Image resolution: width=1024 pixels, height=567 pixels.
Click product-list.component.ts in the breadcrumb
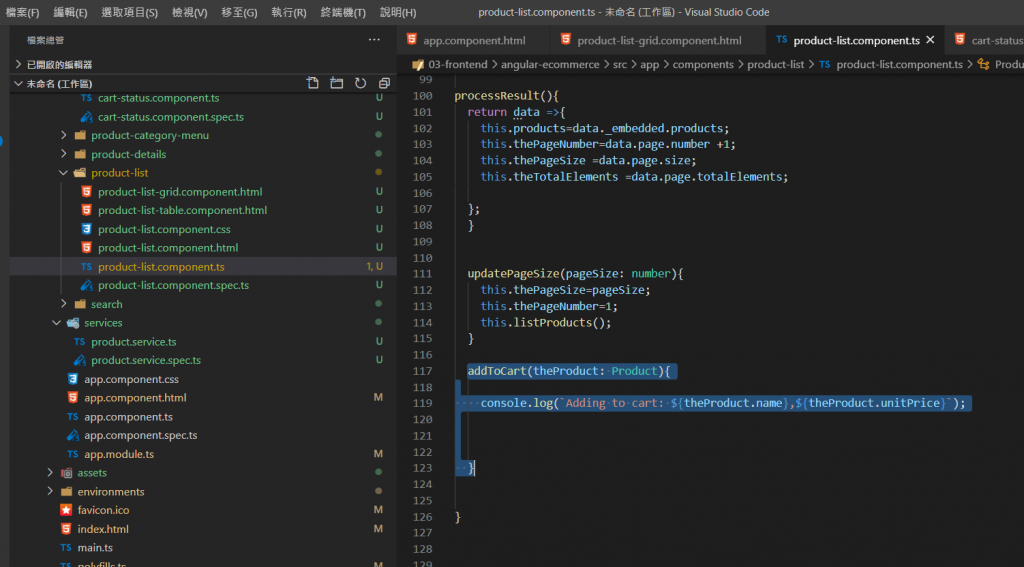[x=899, y=64]
